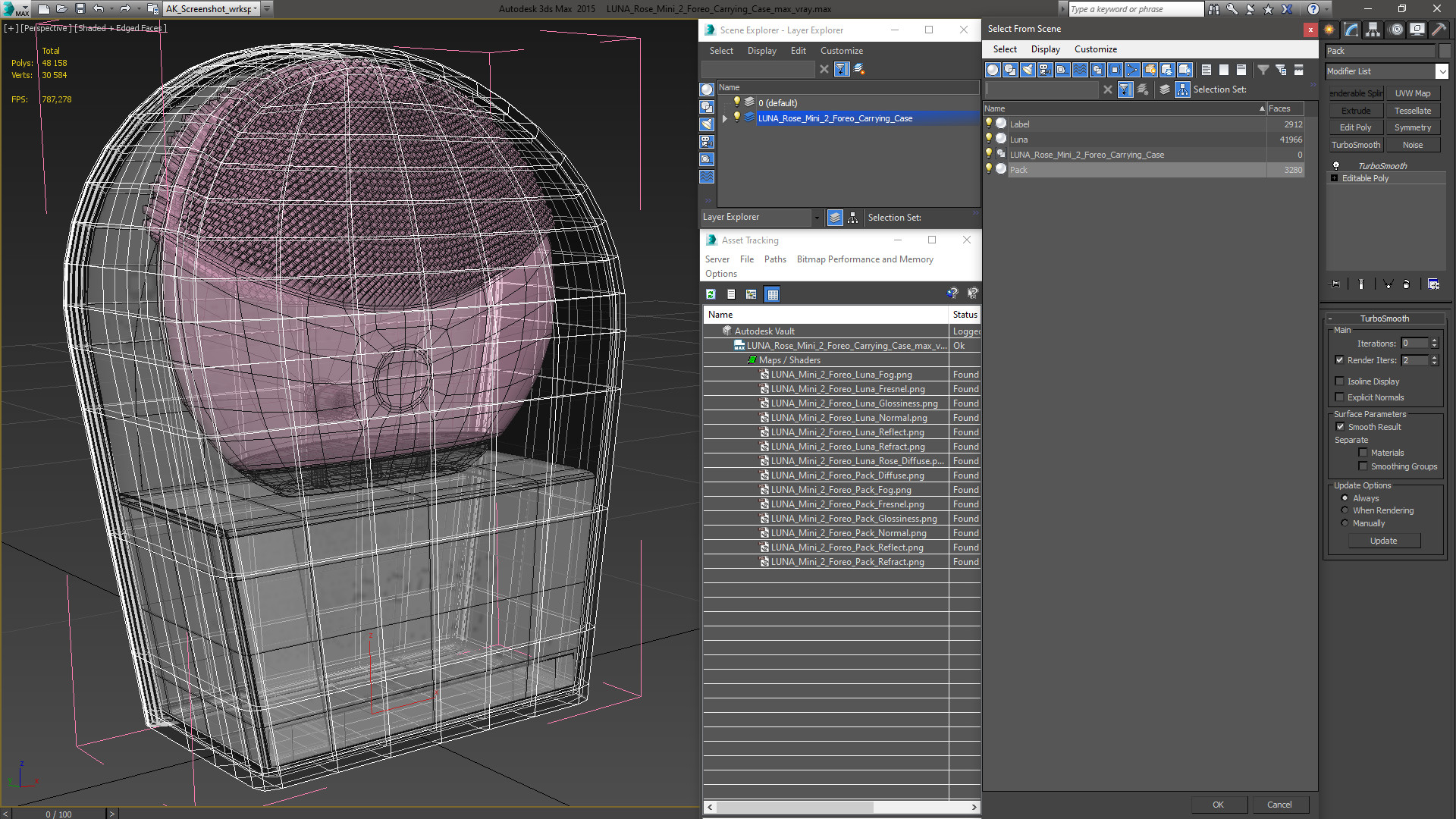Click the Symmetry modifier button
This screenshot has width=1456, height=819.
coord(1412,127)
